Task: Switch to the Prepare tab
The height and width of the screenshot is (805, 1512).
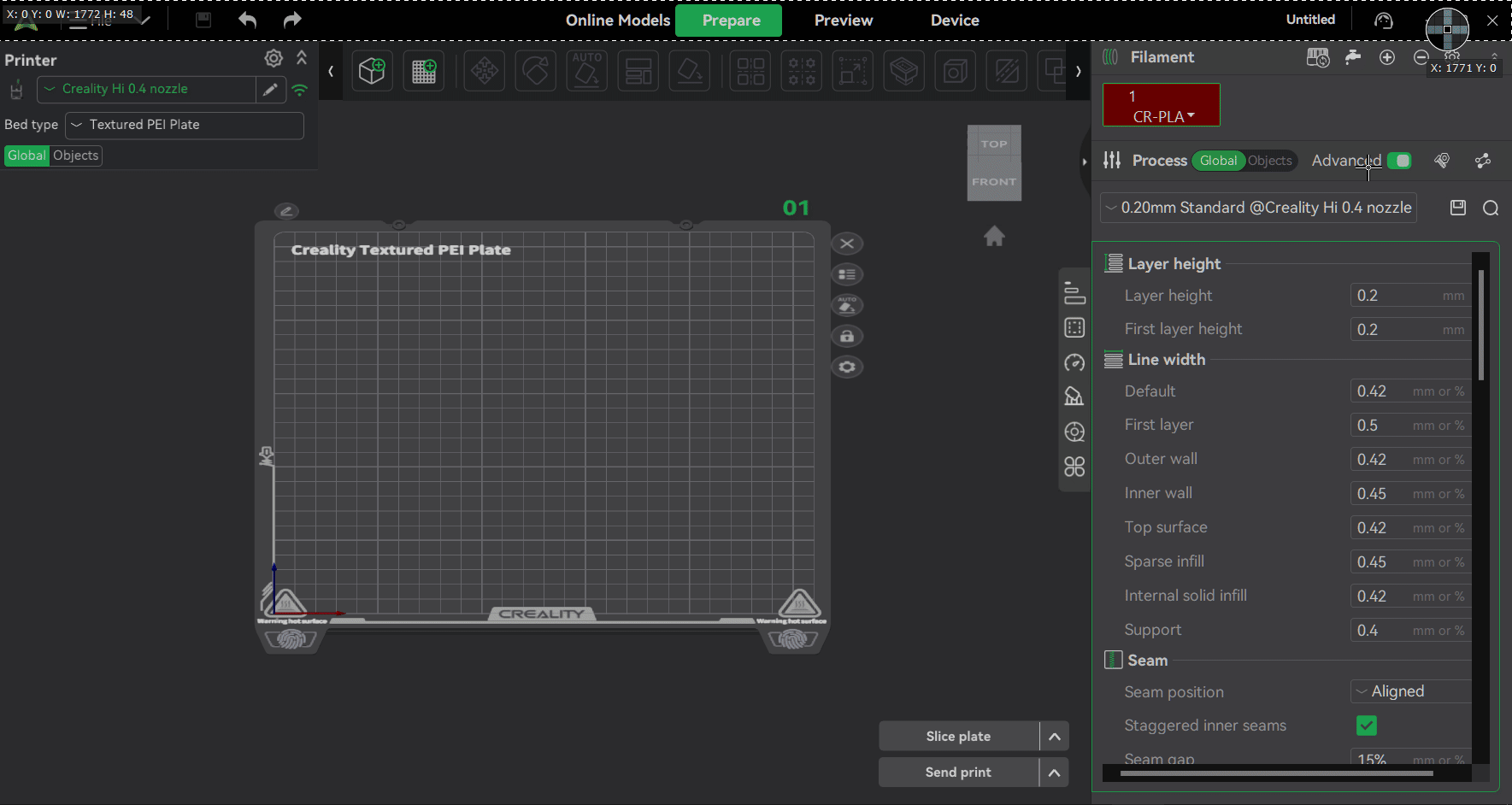Action: coord(729,21)
